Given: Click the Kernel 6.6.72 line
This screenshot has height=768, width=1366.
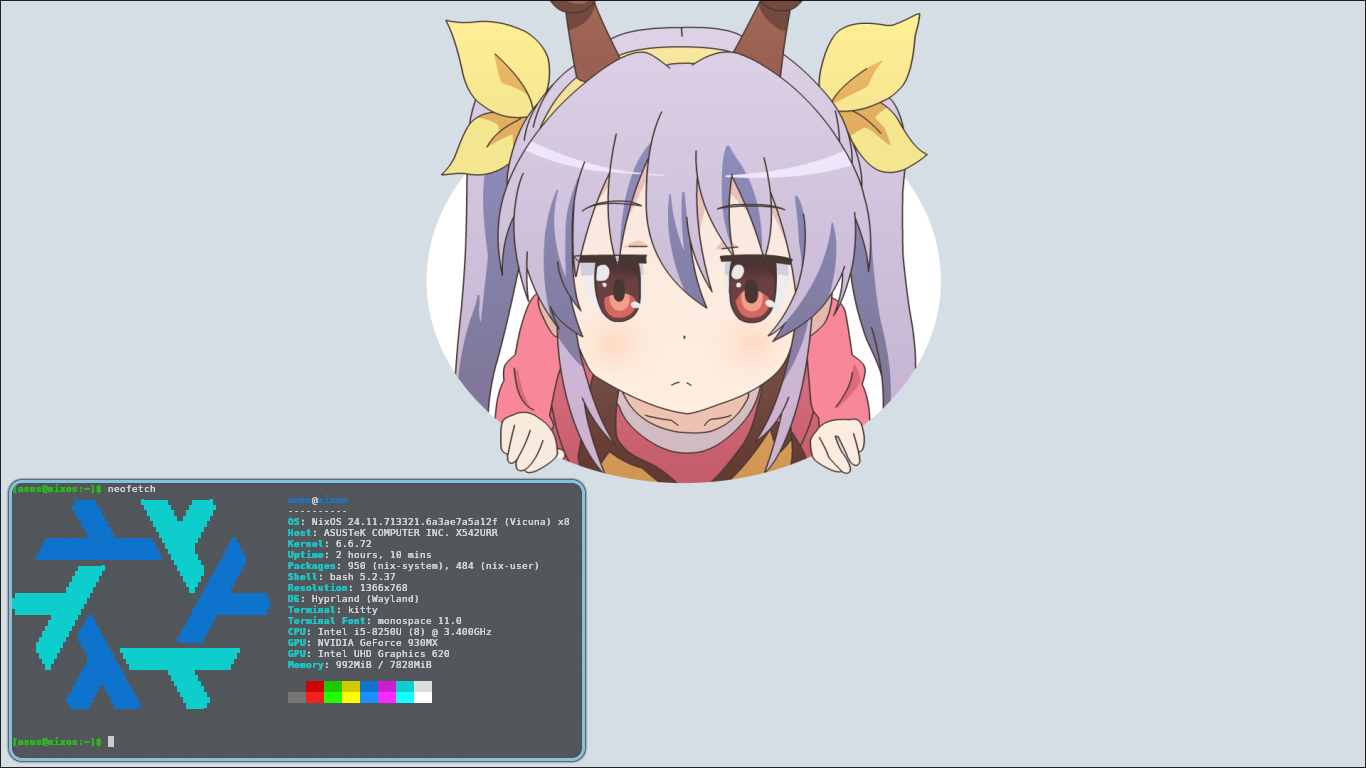Looking at the screenshot, I should click(330, 544).
